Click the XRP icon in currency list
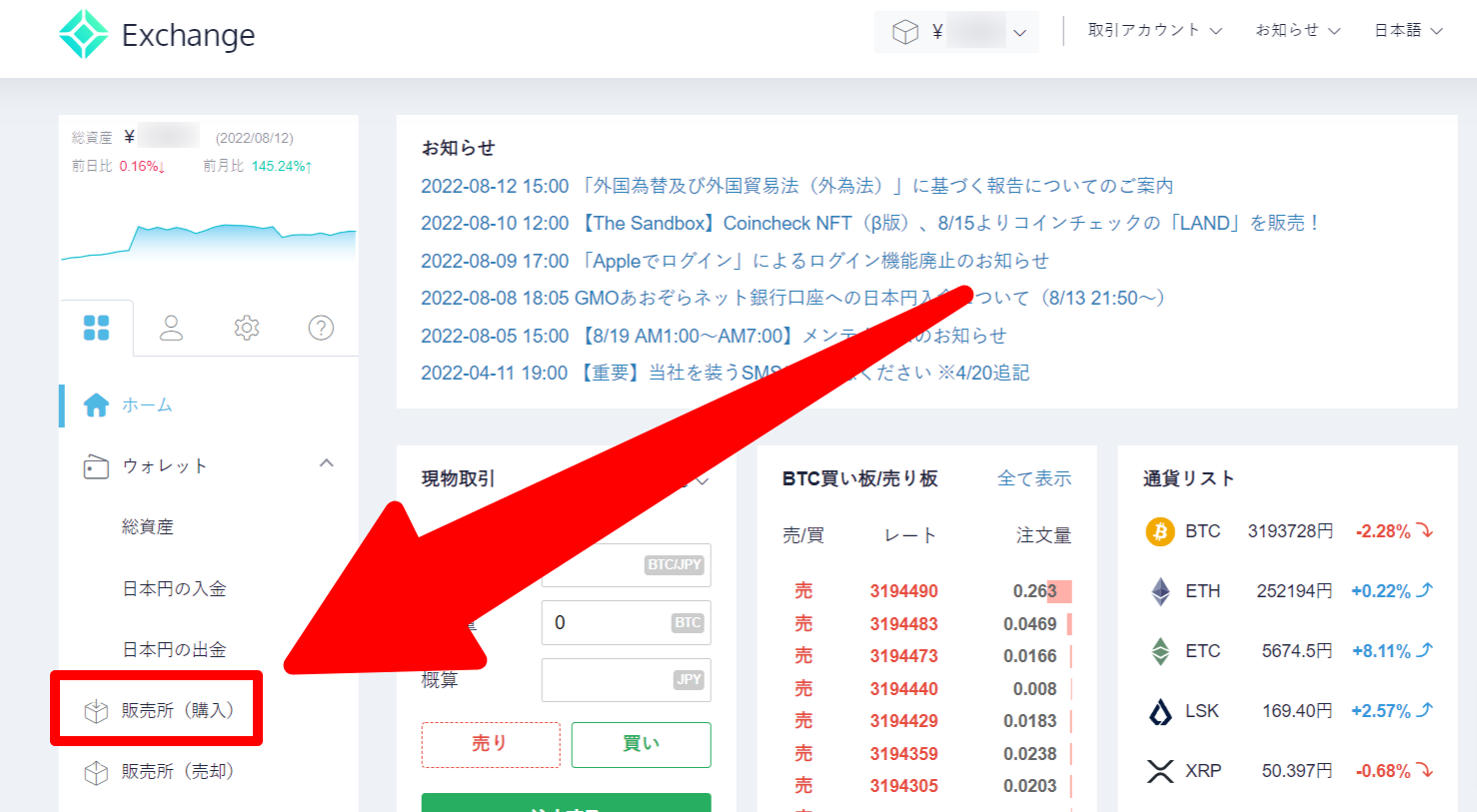Screen dimensions: 1477x812 point(1159,771)
